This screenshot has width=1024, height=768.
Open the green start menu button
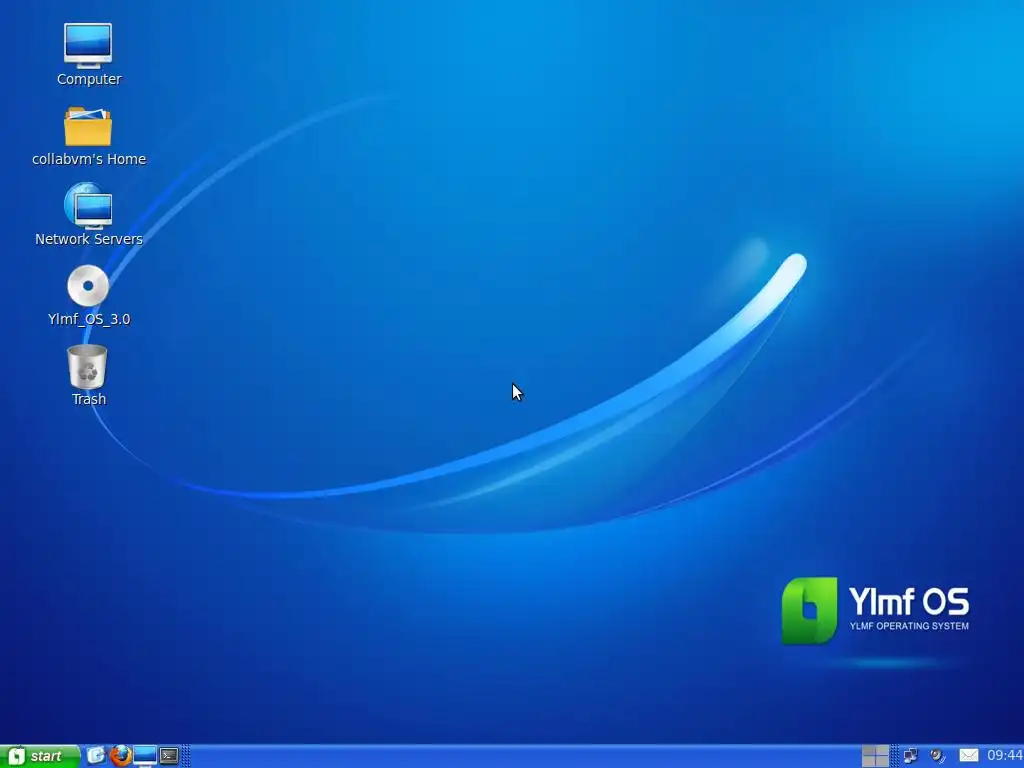[x=40, y=756]
